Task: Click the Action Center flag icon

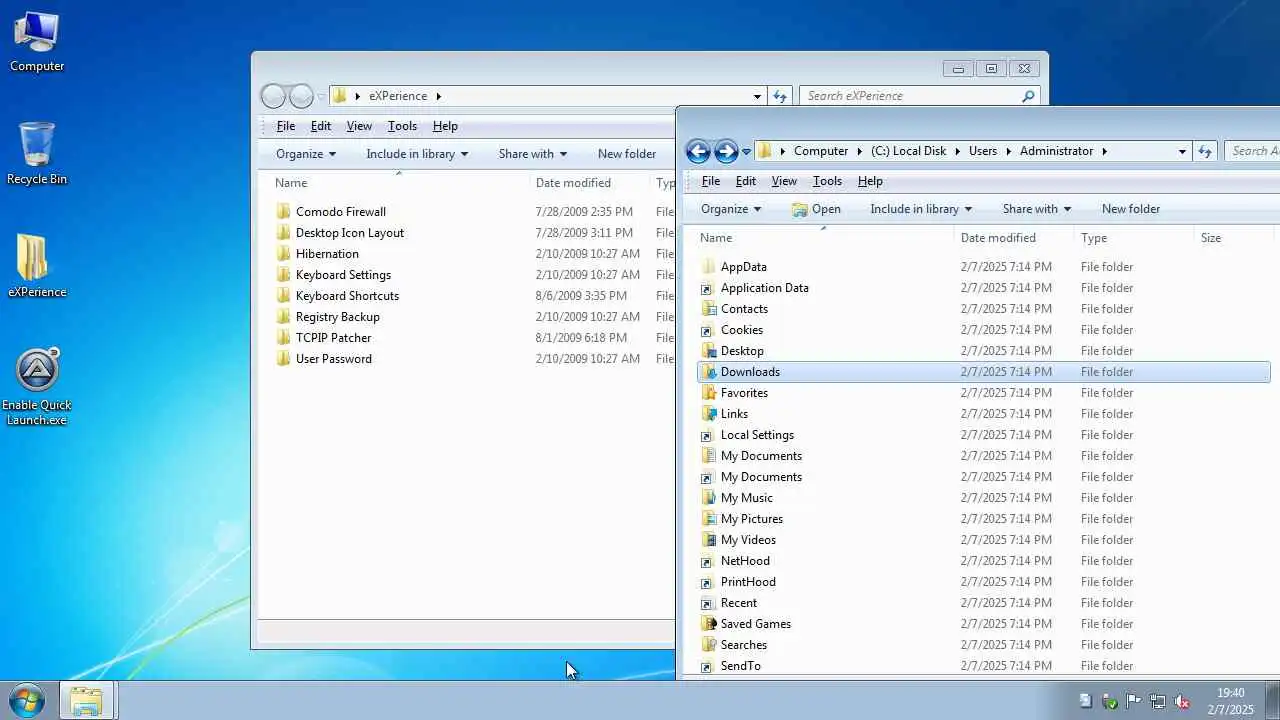Action: click(x=1133, y=701)
